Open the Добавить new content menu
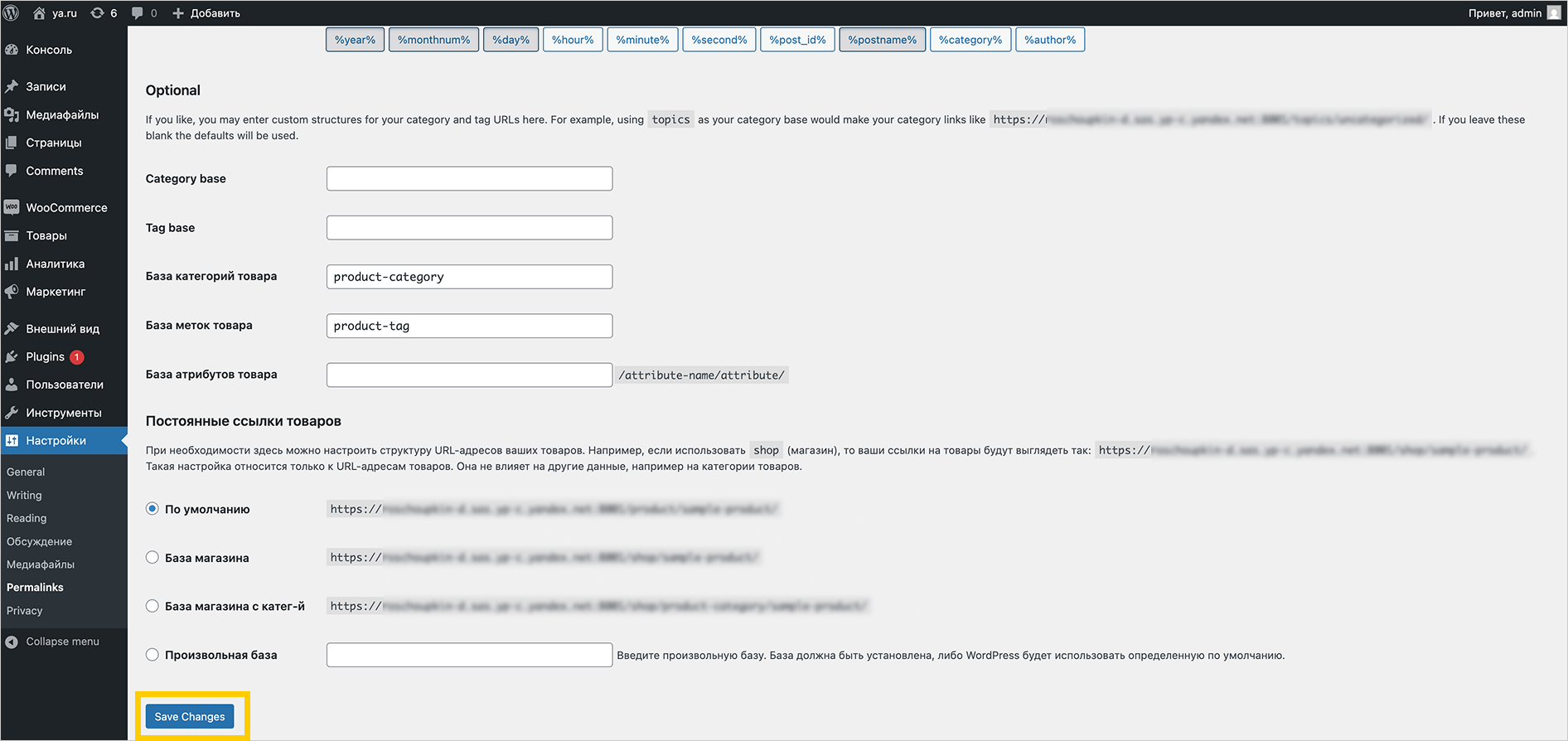This screenshot has width=1568, height=741. (x=206, y=12)
